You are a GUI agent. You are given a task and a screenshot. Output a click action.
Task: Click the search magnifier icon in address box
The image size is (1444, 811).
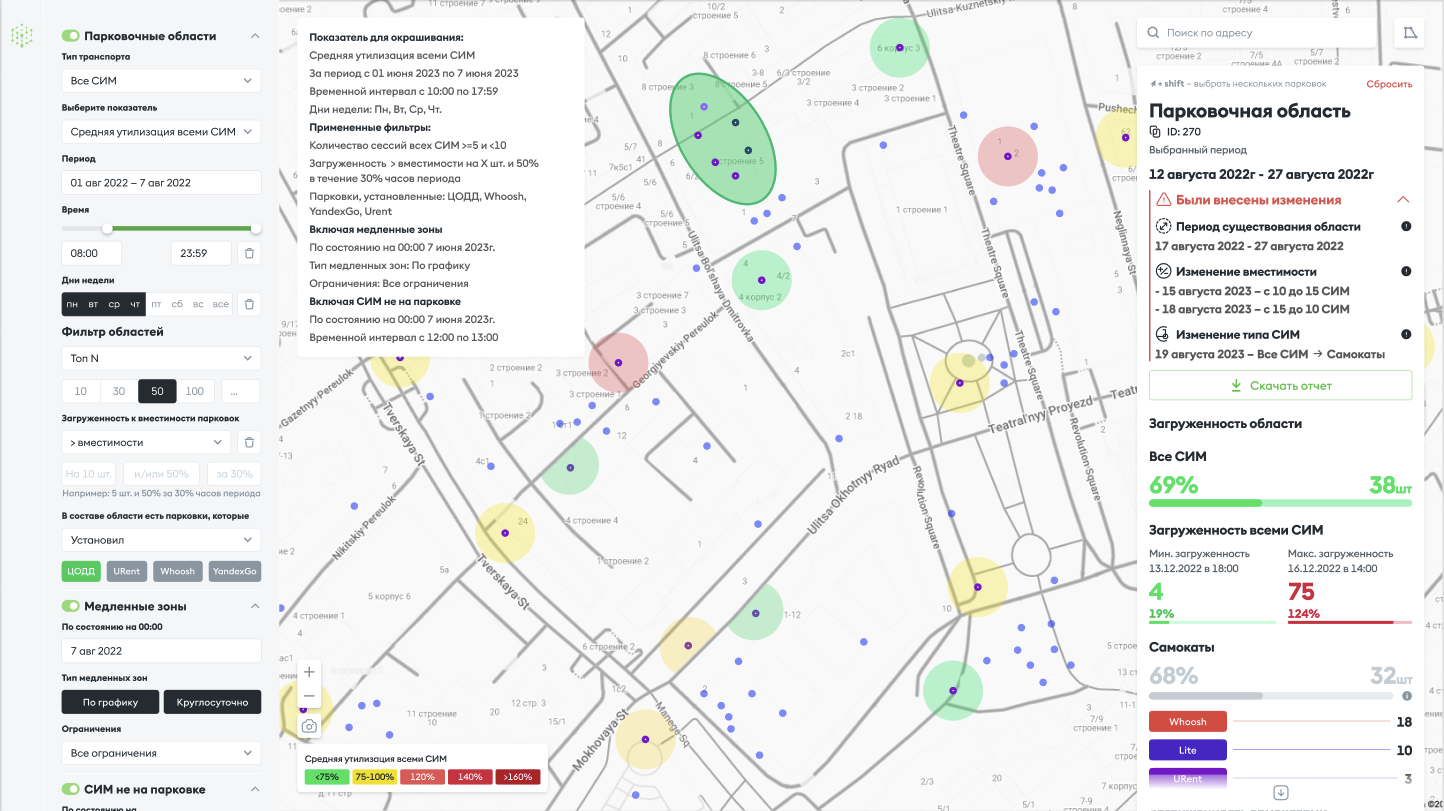click(x=1153, y=33)
